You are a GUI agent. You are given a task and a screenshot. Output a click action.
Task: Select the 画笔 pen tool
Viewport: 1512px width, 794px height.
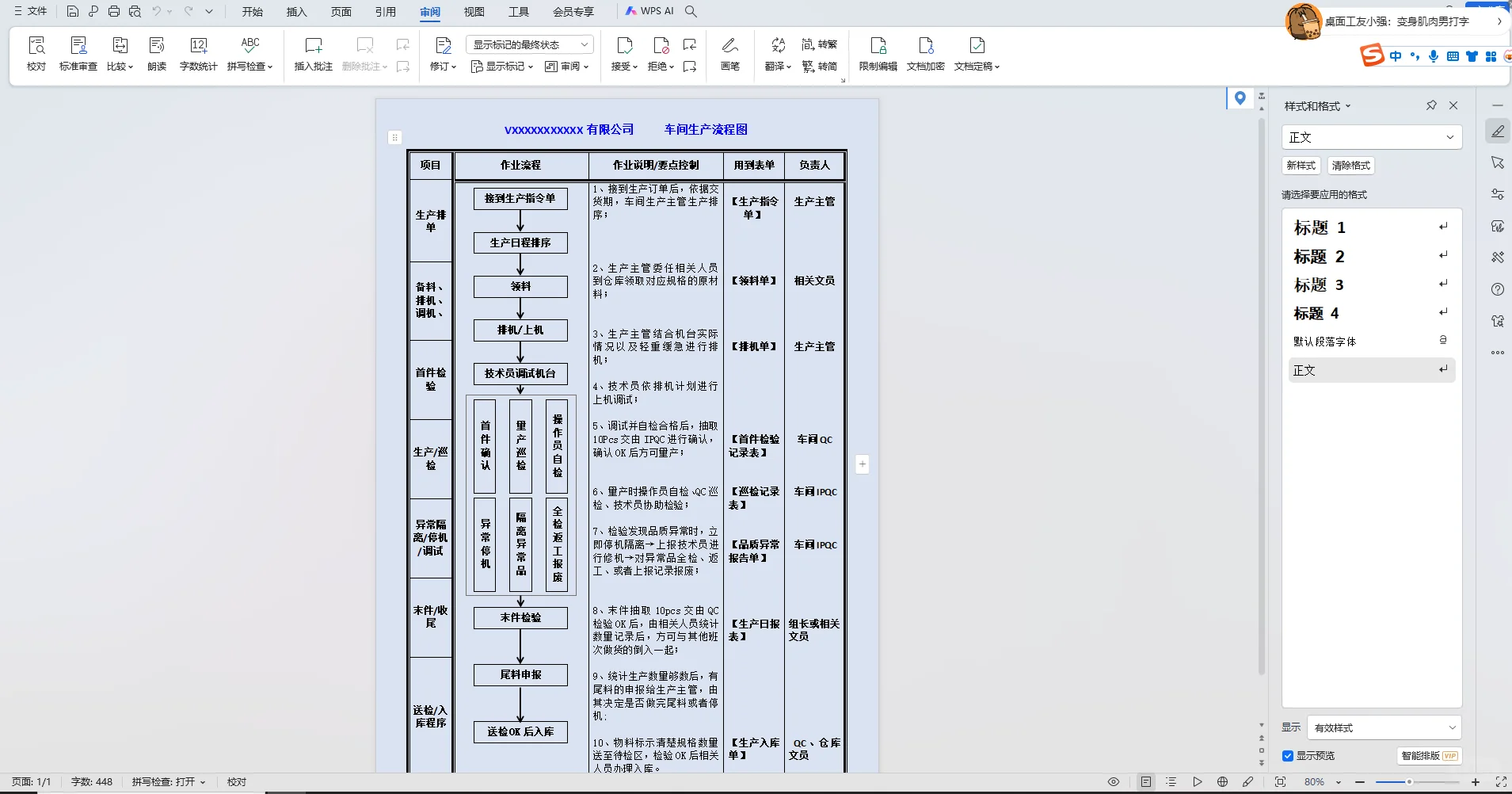(730, 54)
